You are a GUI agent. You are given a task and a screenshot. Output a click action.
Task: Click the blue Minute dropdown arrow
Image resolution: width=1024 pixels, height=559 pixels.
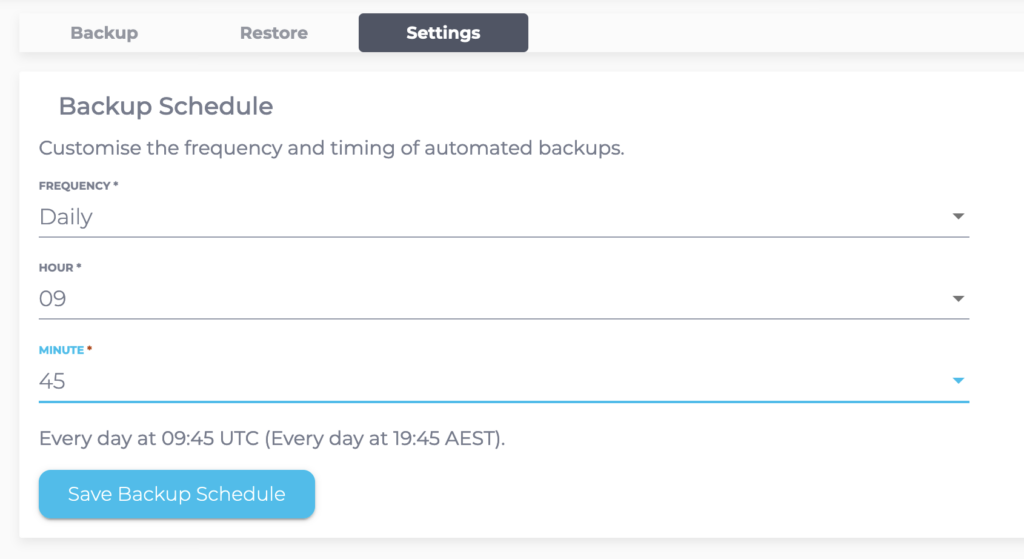point(958,380)
